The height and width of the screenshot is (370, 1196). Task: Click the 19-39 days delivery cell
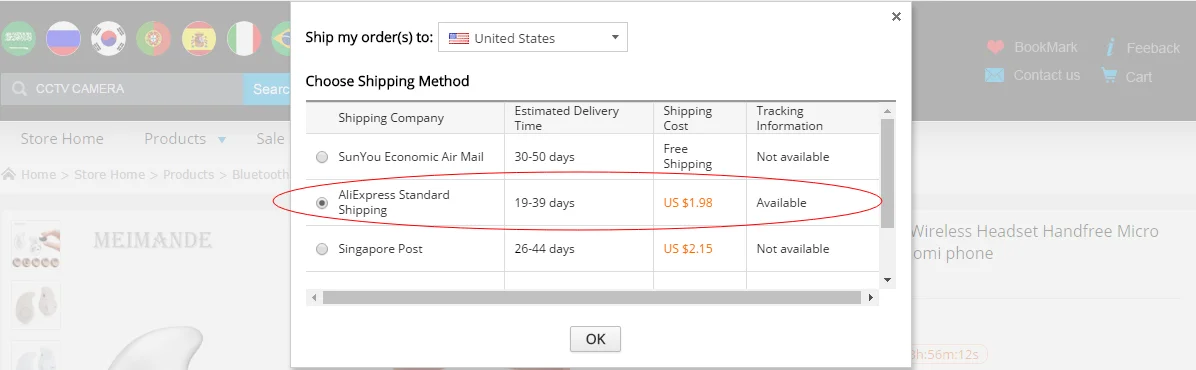point(544,203)
